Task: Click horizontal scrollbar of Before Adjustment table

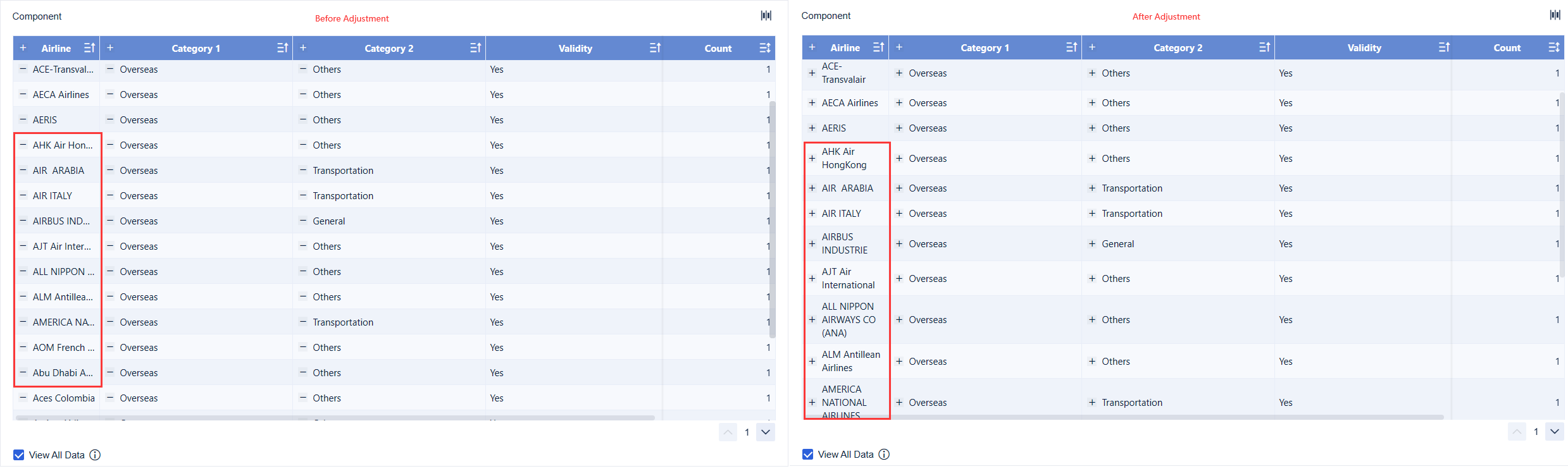Action: coord(335,418)
